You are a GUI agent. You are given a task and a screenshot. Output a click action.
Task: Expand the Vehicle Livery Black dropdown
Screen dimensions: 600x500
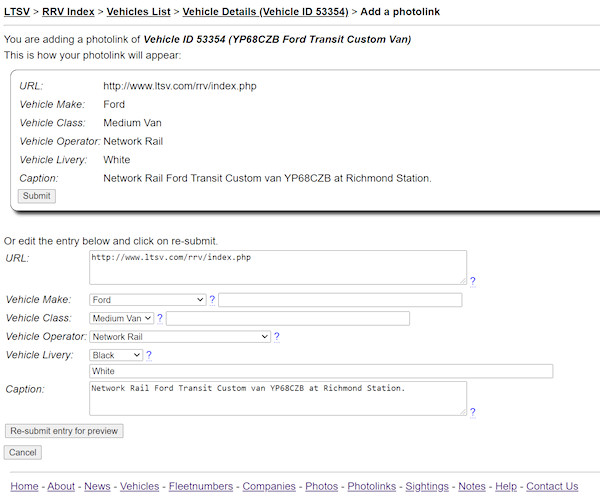(116, 355)
